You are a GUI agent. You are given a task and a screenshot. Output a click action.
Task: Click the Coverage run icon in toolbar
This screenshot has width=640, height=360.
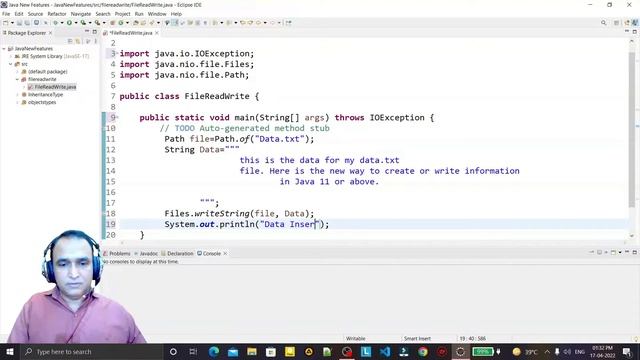(83, 23)
